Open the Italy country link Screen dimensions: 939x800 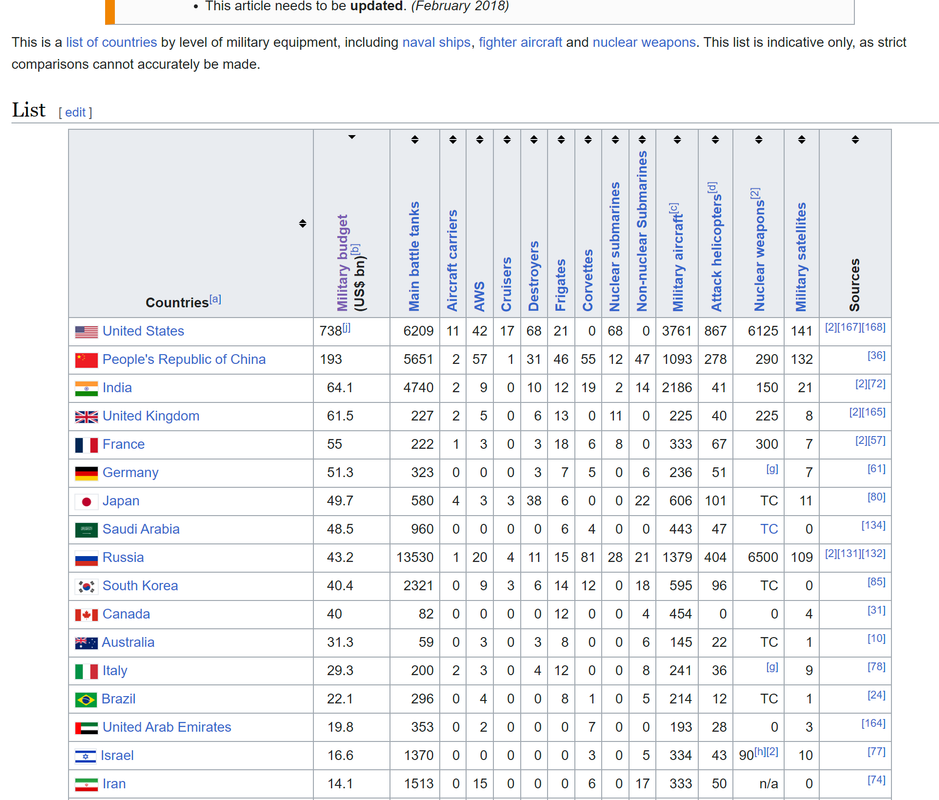tap(115, 671)
